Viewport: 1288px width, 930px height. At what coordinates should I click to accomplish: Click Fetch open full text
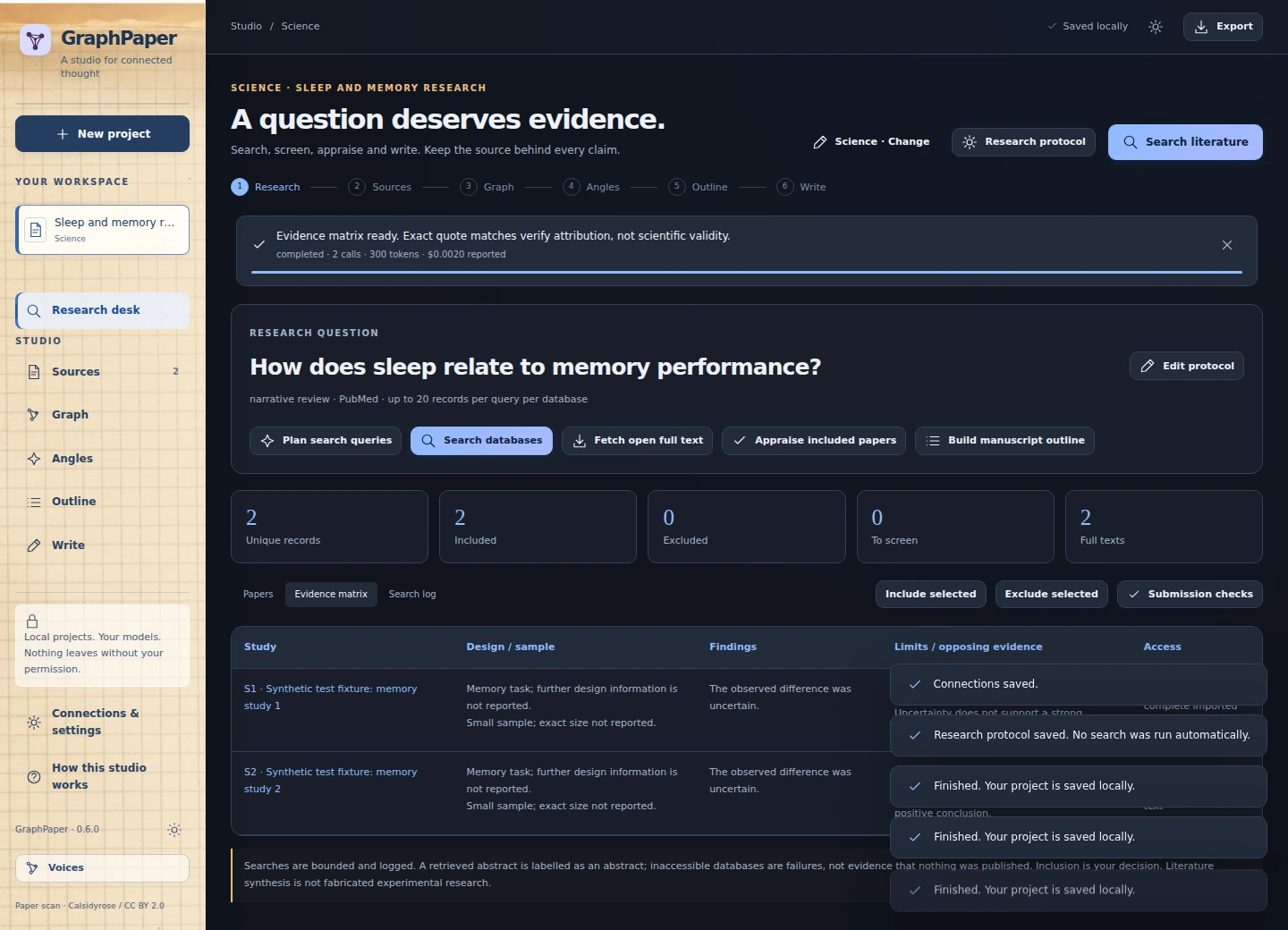[x=637, y=441]
